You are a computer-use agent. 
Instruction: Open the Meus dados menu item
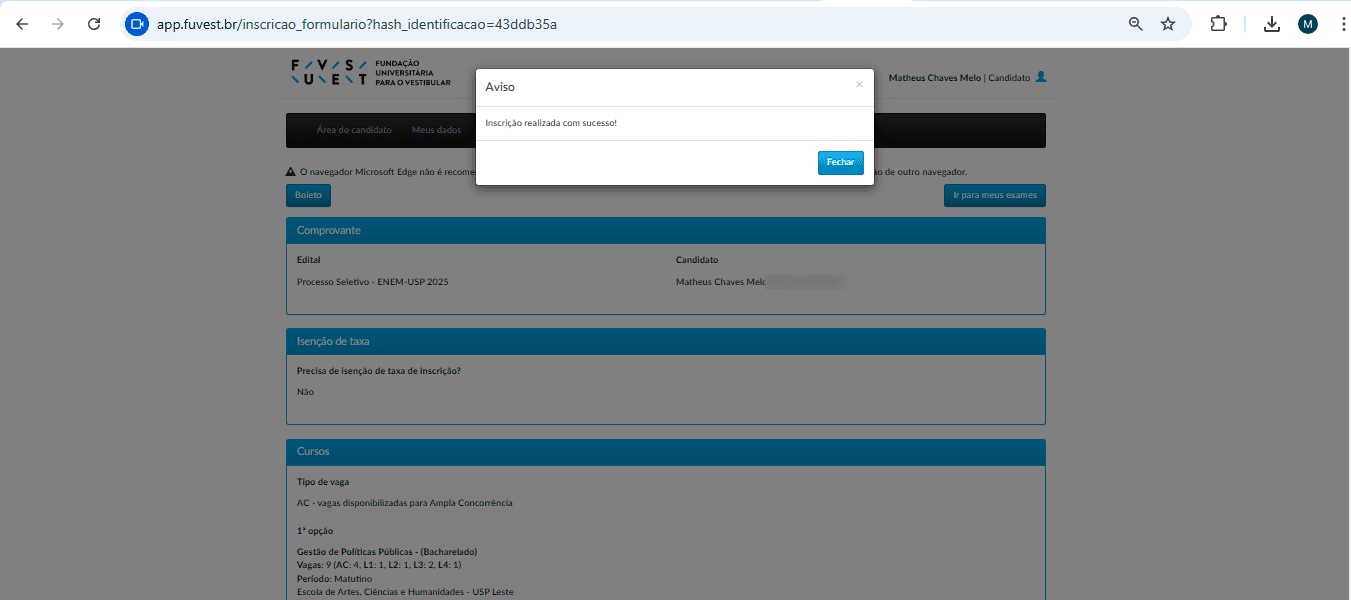(437, 130)
